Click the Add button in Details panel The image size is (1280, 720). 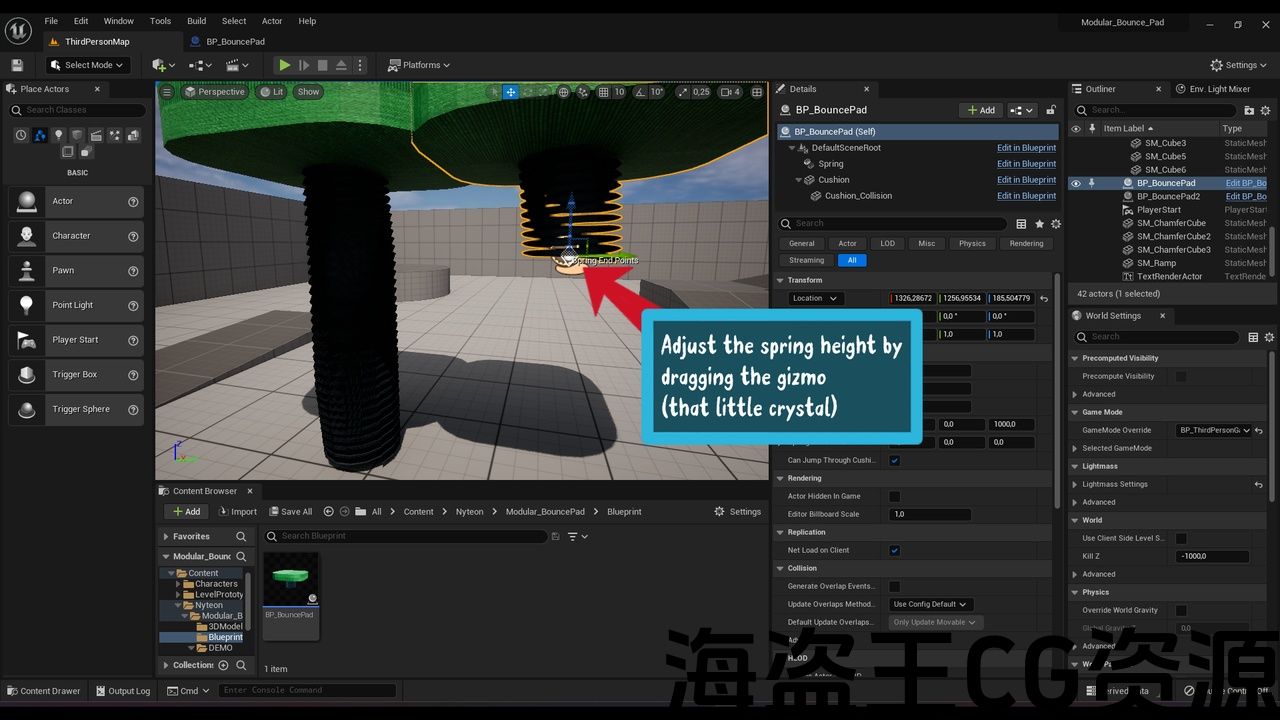click(980, 110)
